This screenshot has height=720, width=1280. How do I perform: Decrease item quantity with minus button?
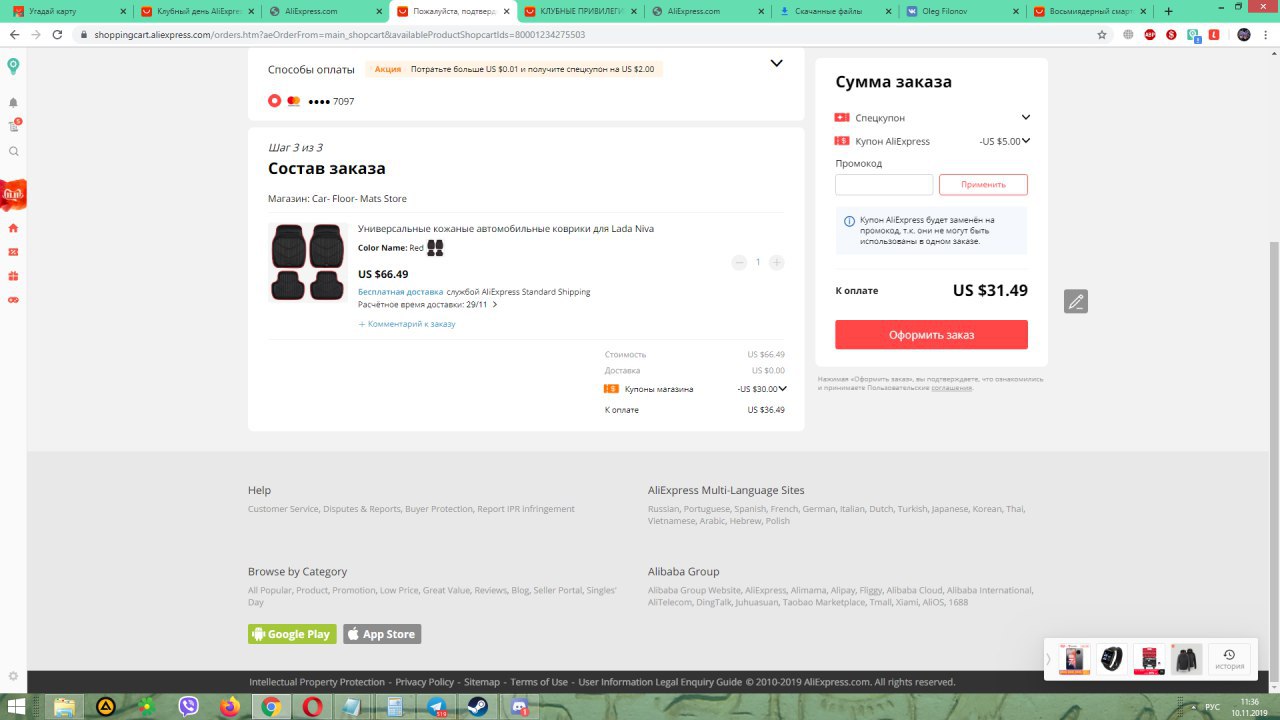pyautogui.click(x=739, y=262)
